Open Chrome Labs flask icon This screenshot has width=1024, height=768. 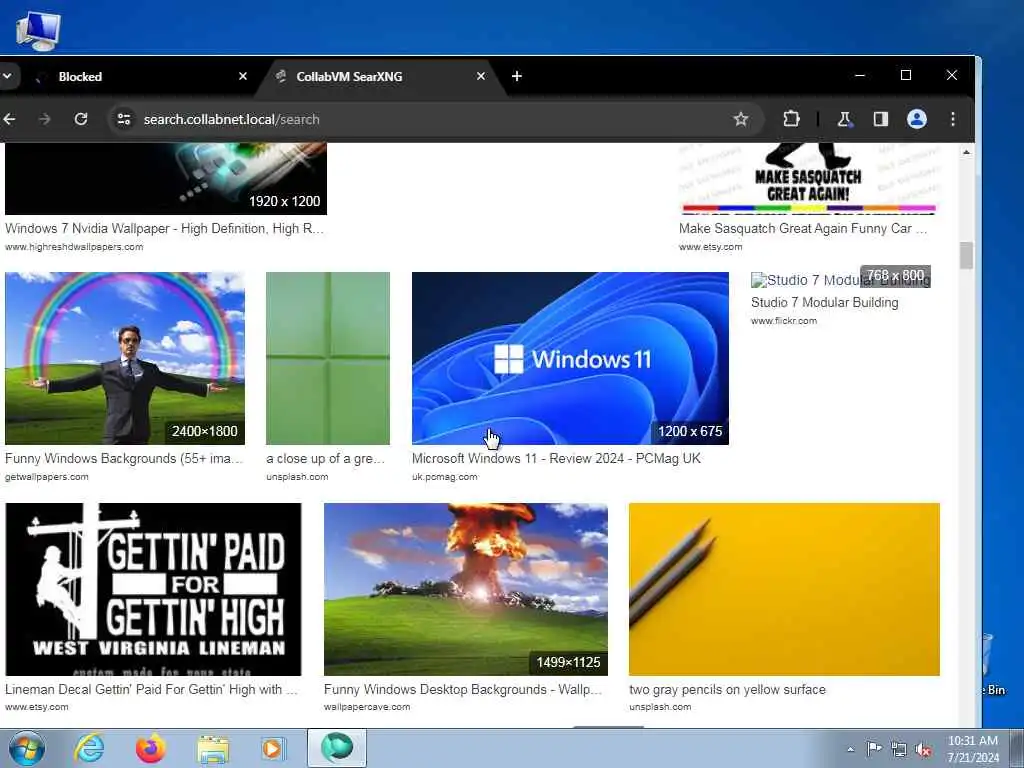tap(844, 119)
